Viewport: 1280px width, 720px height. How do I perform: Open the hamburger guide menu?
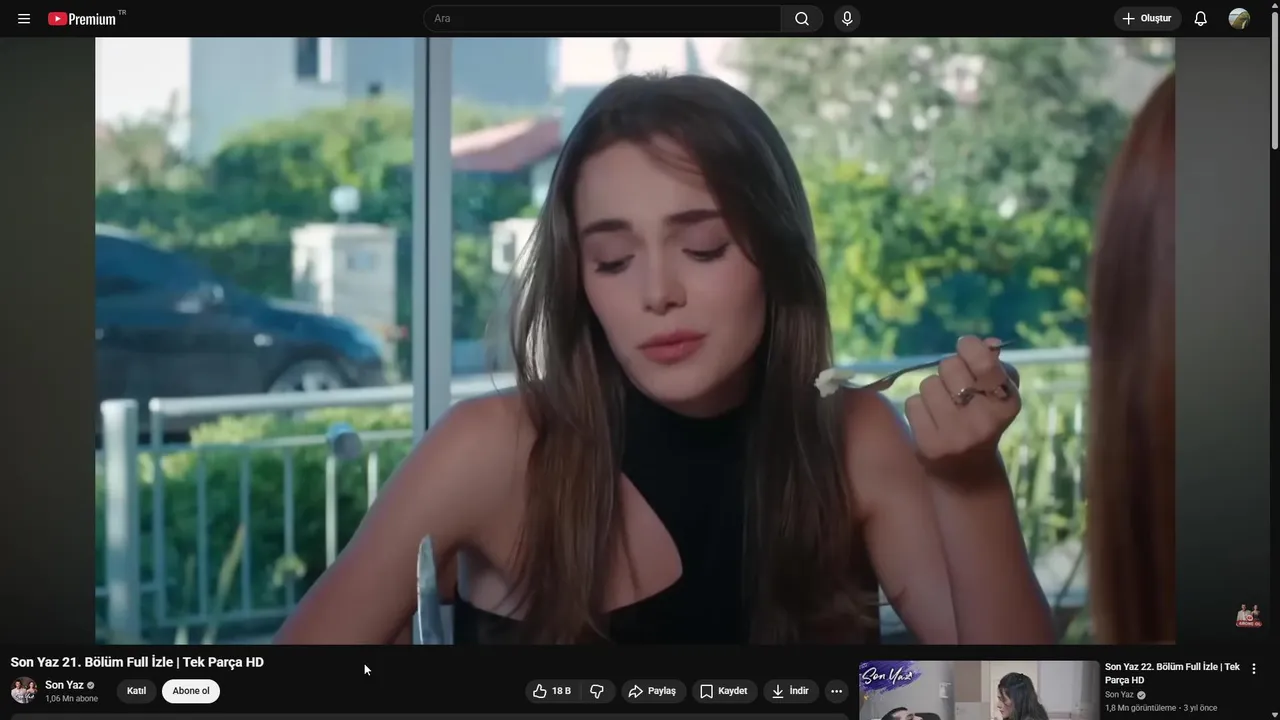pyautogui.click(x=24, y=19)
